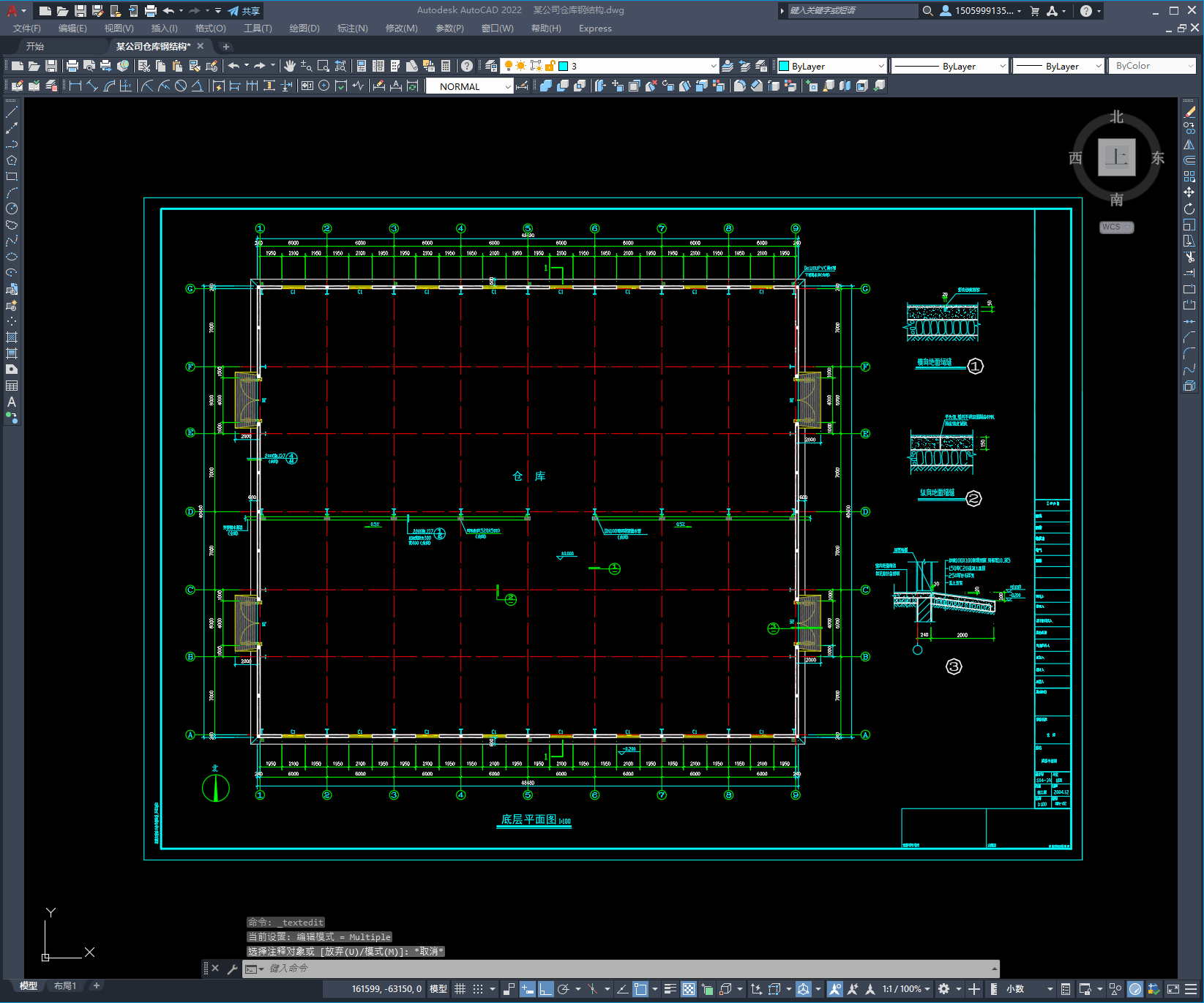Toggle lineweight display in status bar

point(670,989)
